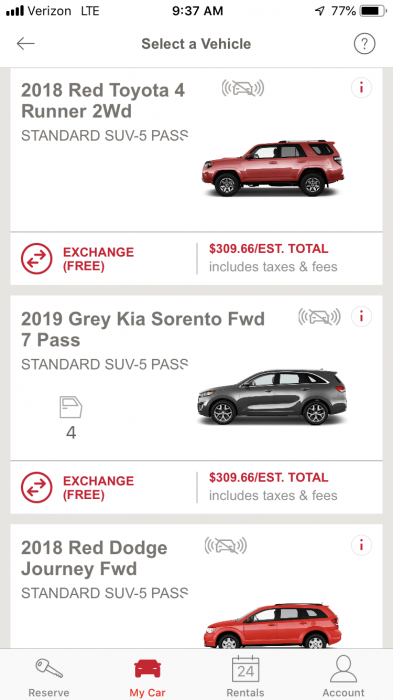
Task: Switch to the Reserve tab
Action: point(49,677)
